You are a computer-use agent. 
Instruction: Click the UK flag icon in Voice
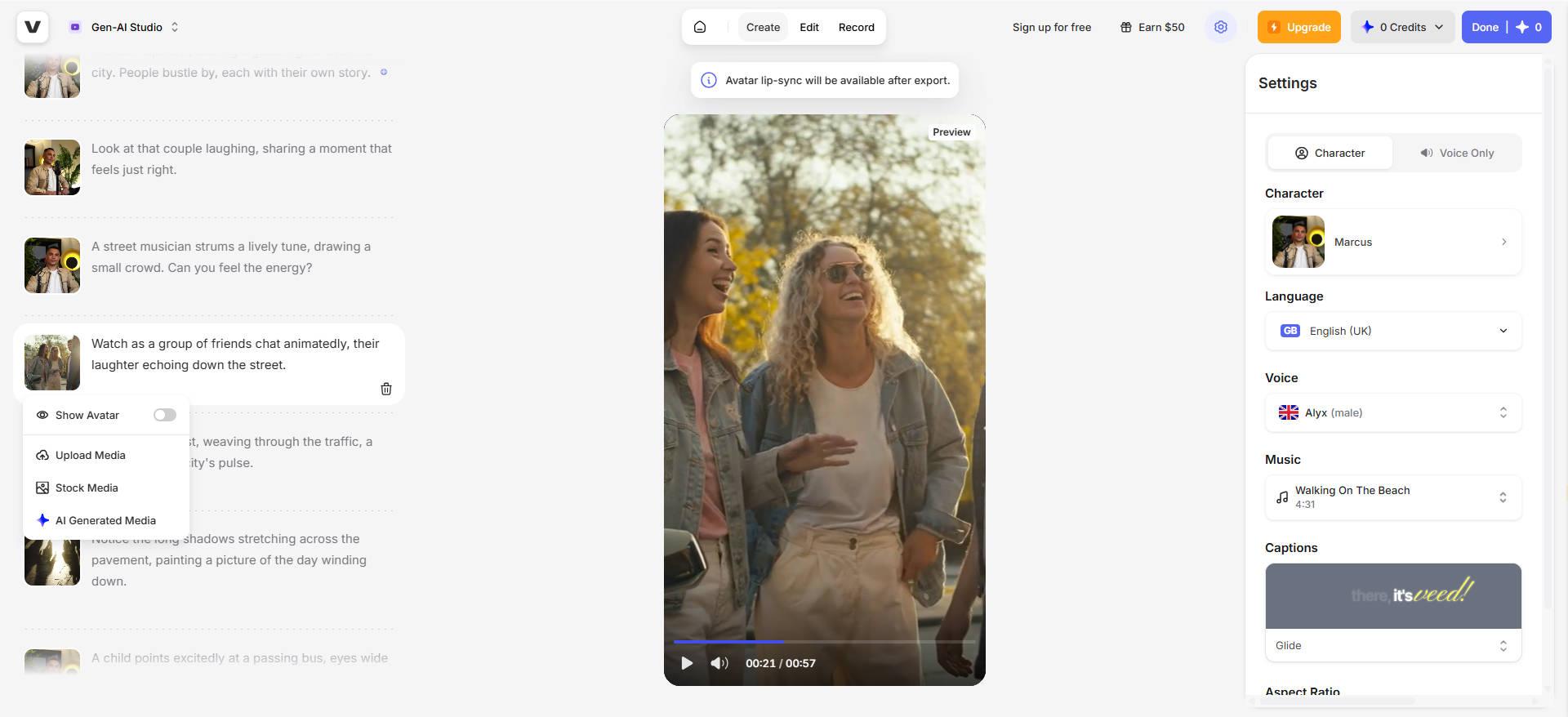(x=1289, y=412)
